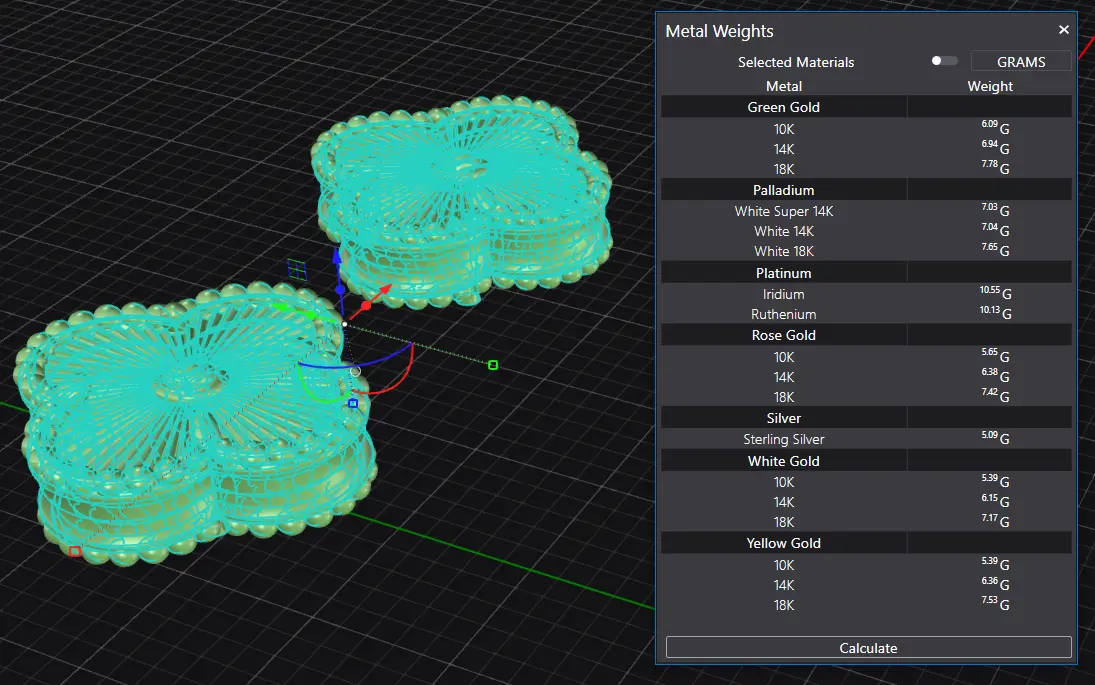This screenshot has height=685, width=1095.
Task: Toggle the Selected Materials switch
Action: (x=944, y=61)
